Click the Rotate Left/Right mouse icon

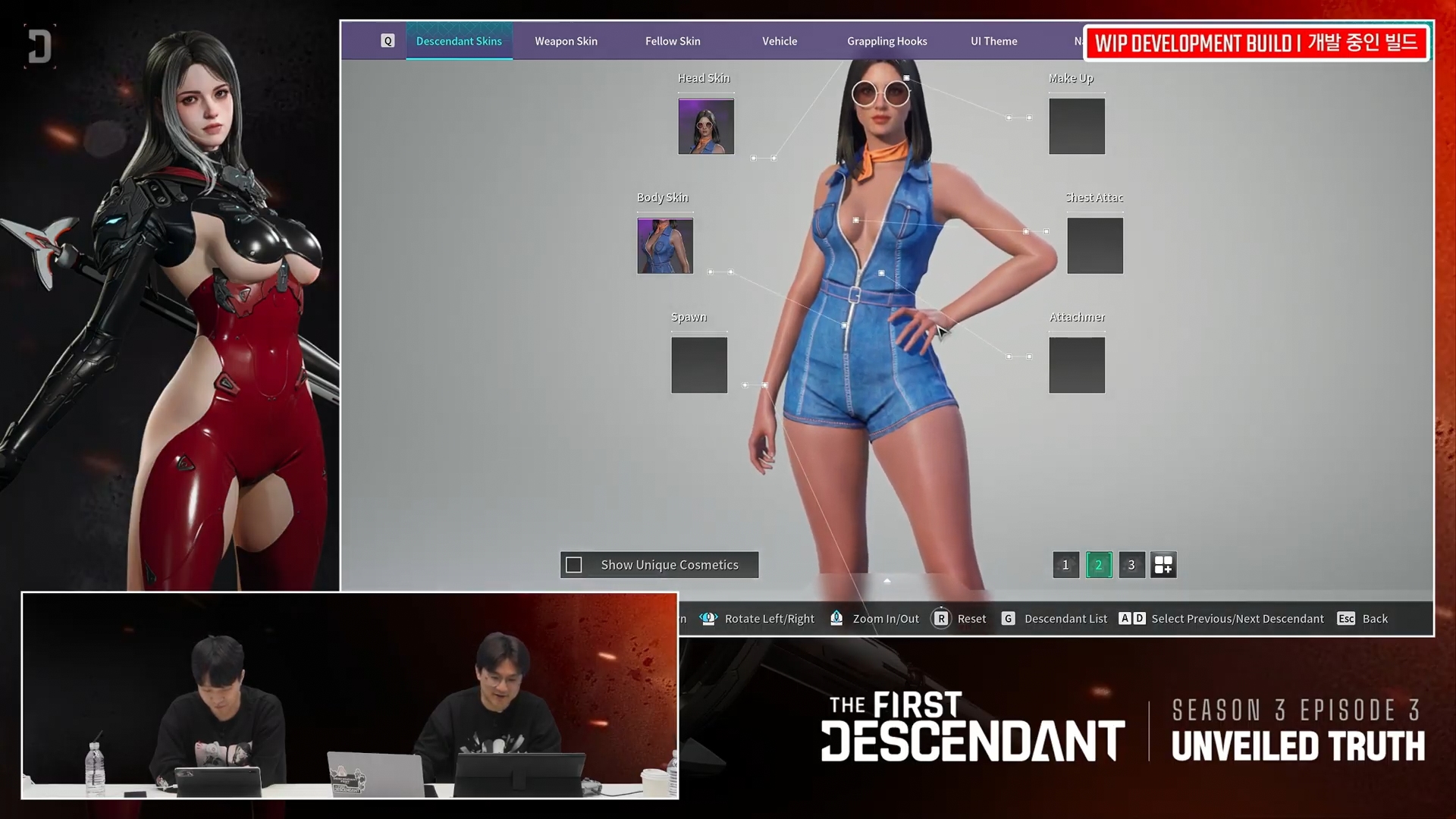pyautogui.click(x=708, y=619)
